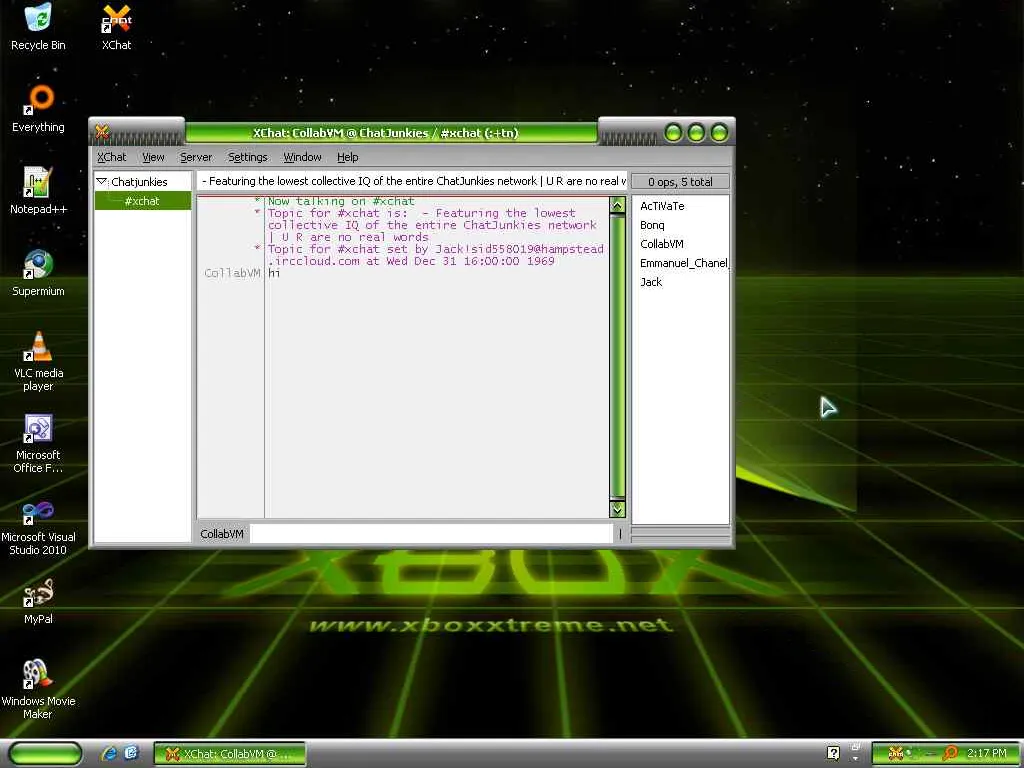
Task: Click the second quick launch icon beside Internet Explorer
Action: coord(131,753)
